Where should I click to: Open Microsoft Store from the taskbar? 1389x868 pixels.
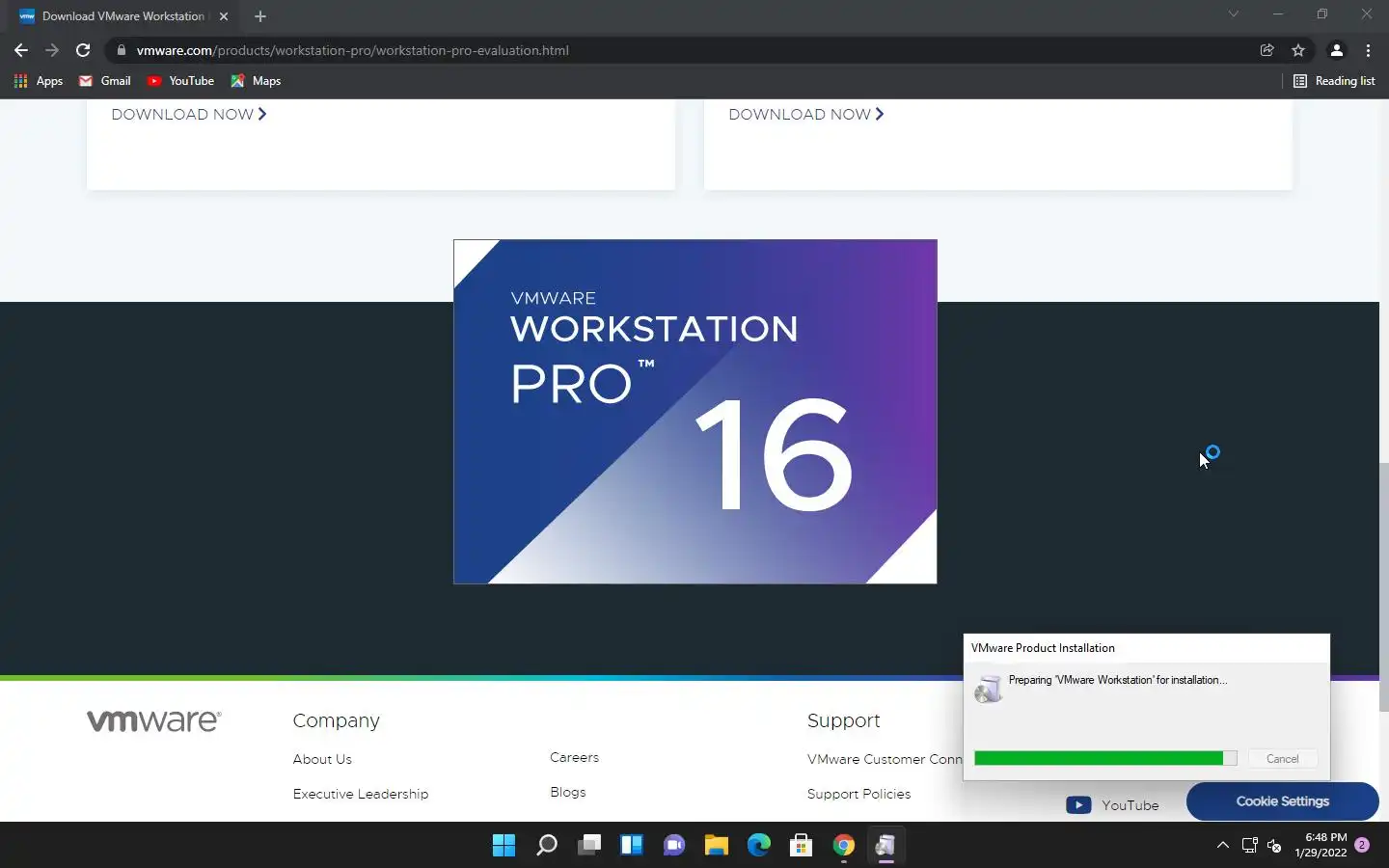[x=801, y=846]
